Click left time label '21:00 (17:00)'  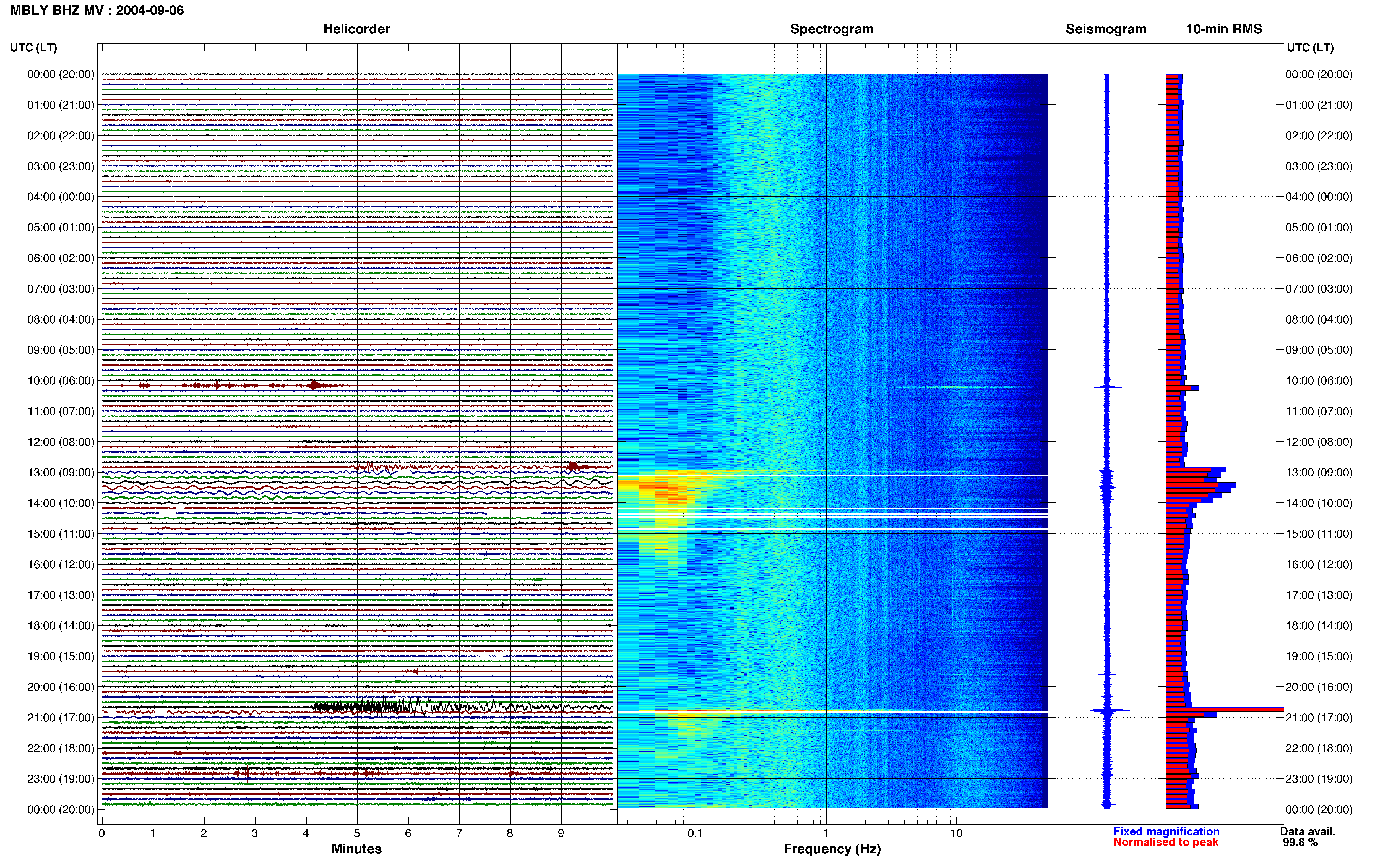pyautogui.click(x=61, y=718)
